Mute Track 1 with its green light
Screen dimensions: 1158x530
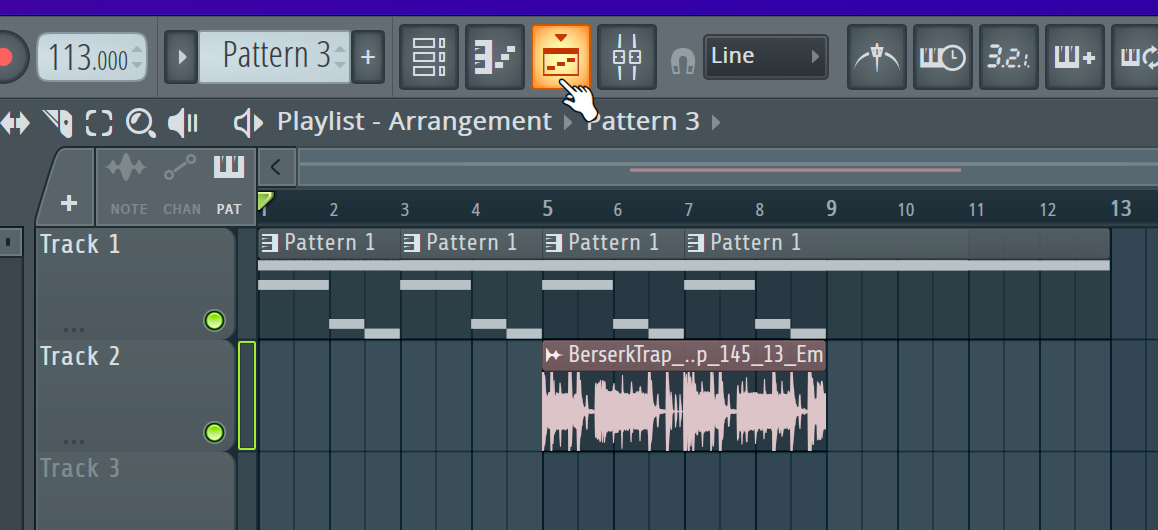(214, 321)
